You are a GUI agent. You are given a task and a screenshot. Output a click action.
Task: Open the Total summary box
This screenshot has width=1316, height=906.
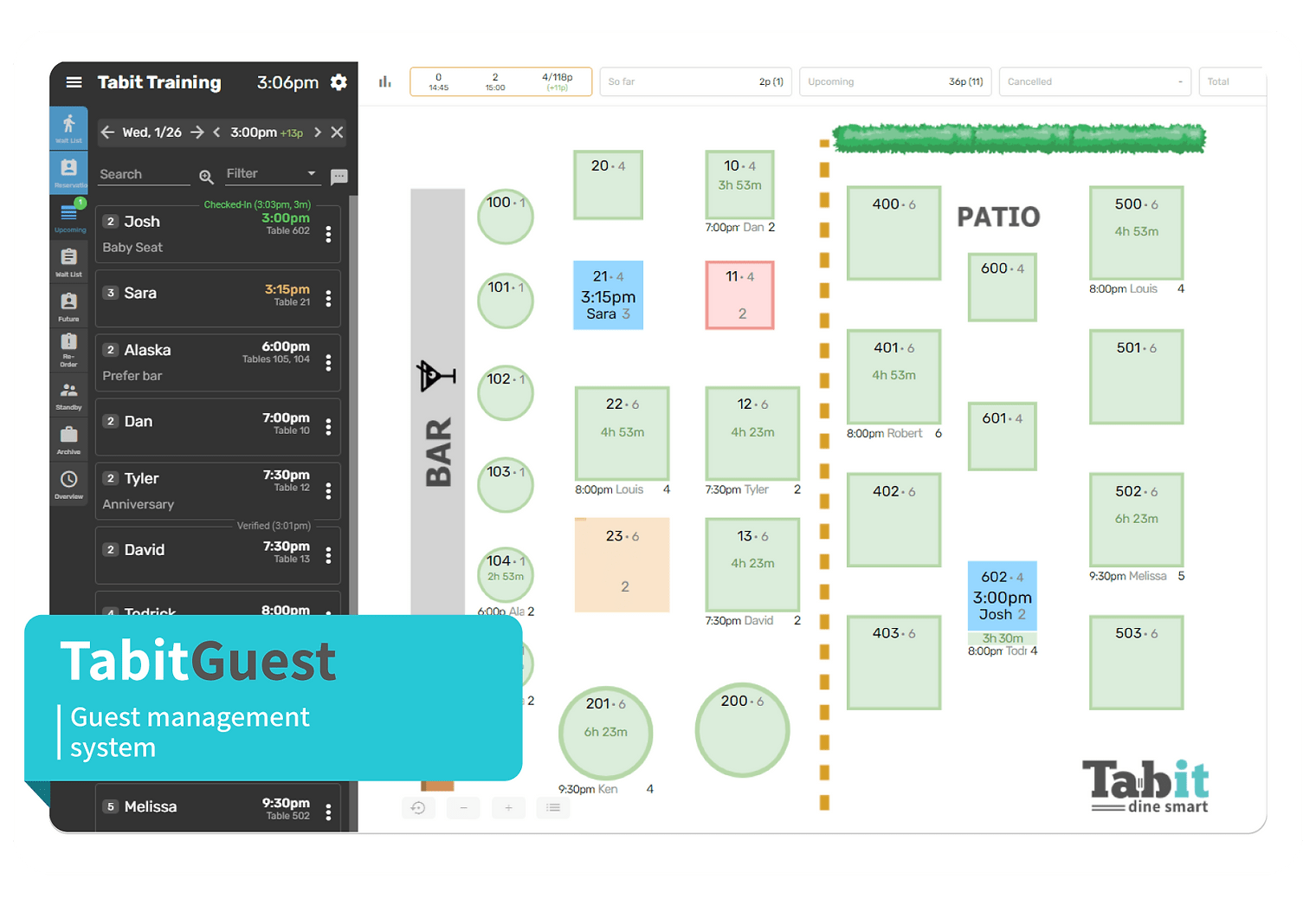click(x=1232, y=81)
